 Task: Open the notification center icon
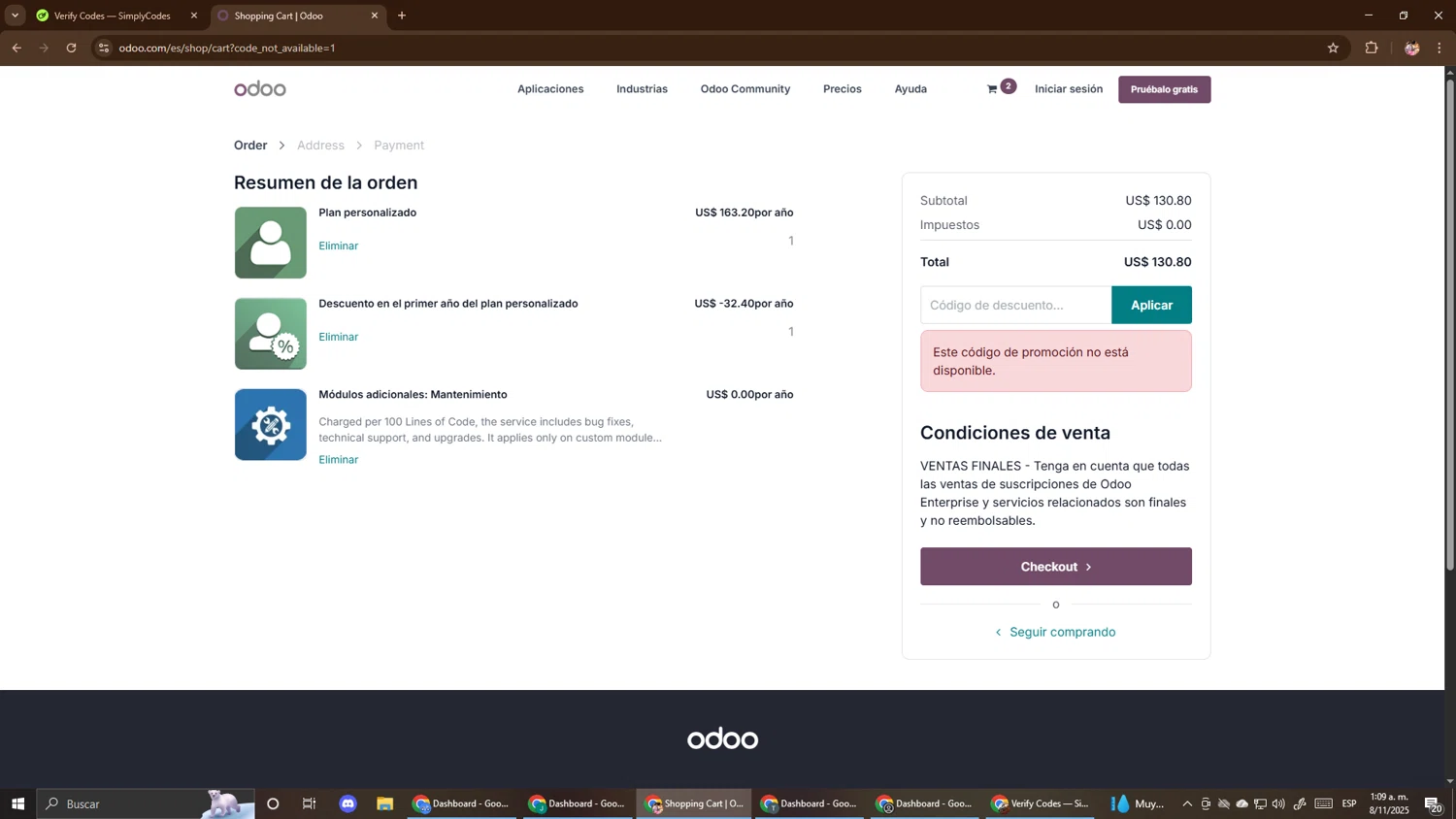(1433, 803)
